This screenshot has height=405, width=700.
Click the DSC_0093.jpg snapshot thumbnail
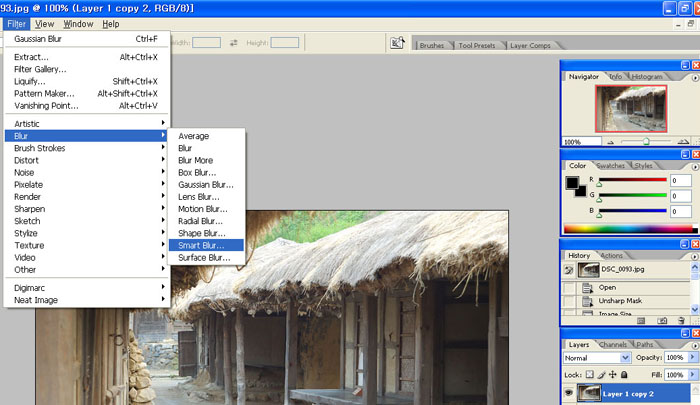(588, 270)
